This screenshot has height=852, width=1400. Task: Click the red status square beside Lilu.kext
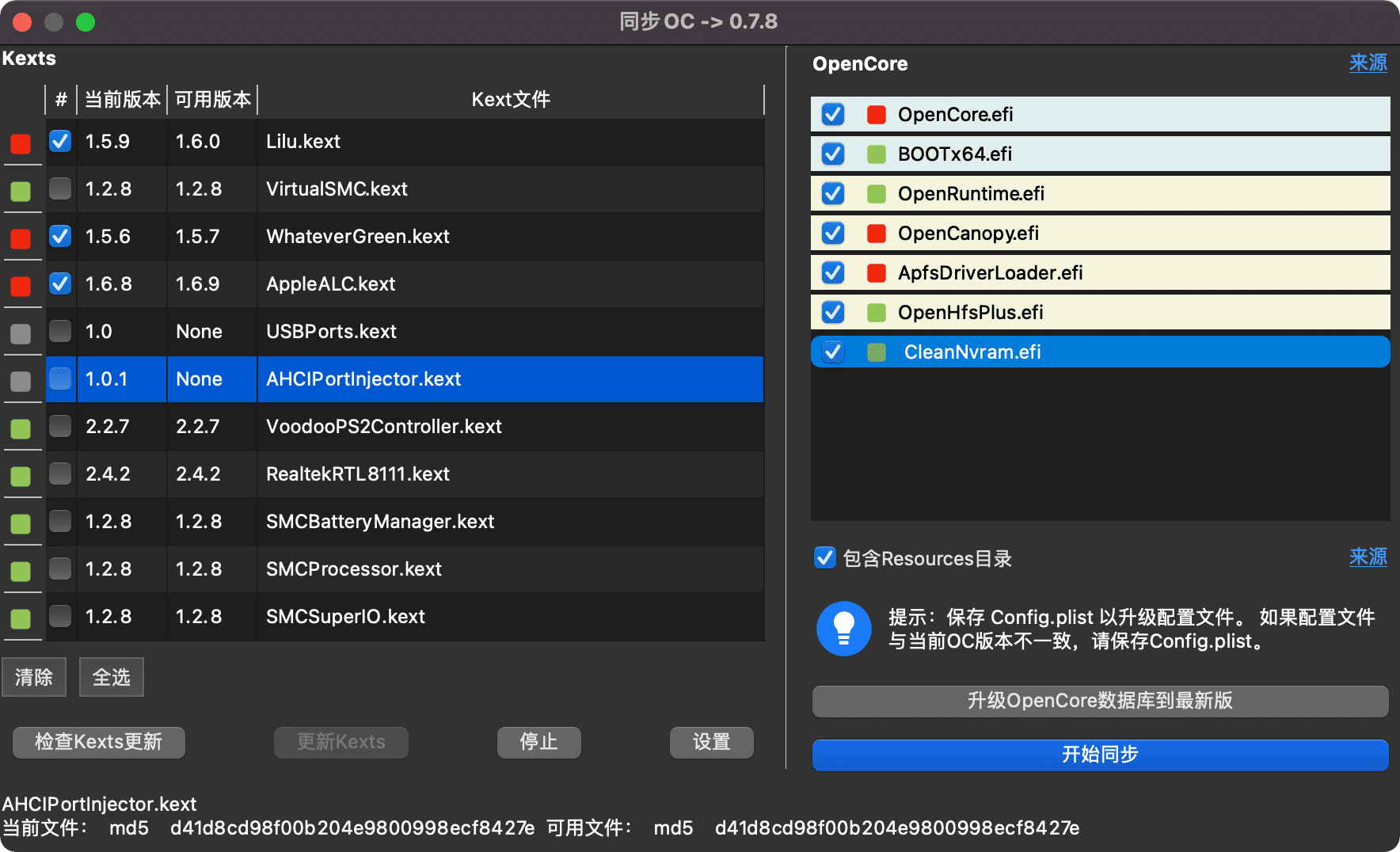coord(21,143)
